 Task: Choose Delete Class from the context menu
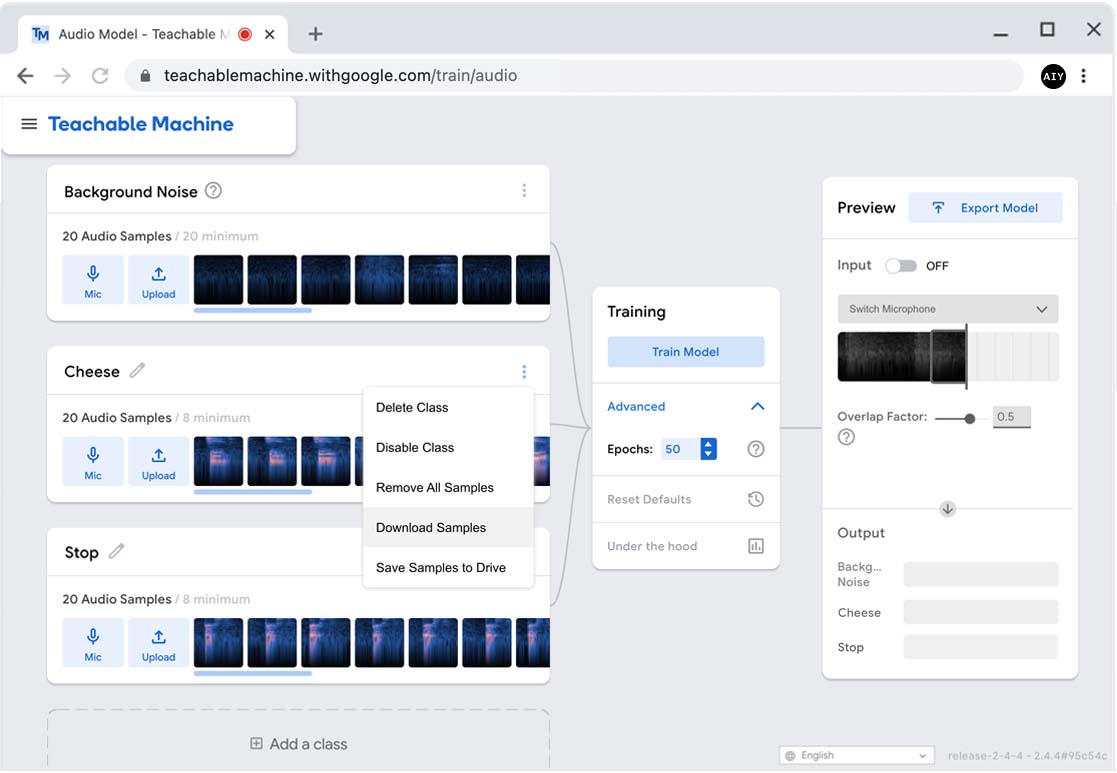(412, 408)
